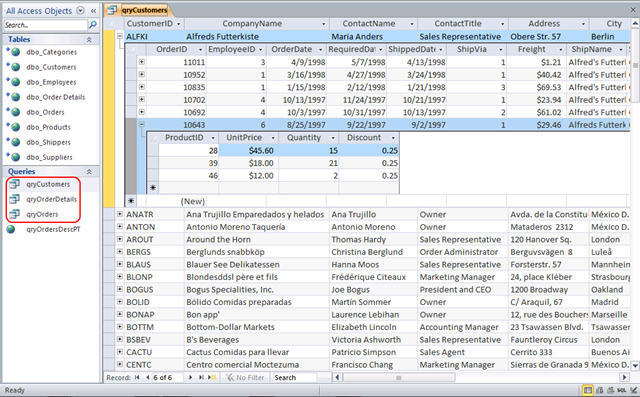Viewport: 640px width, 397px height.
Task: Switch to PivotChart View in status bar
Action: click(610, 390)
